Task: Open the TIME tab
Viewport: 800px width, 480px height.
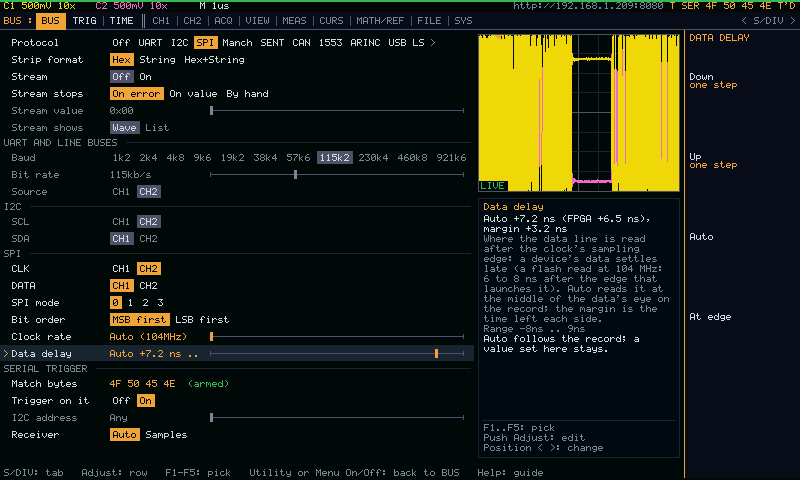Action: [x=121, y=21]
